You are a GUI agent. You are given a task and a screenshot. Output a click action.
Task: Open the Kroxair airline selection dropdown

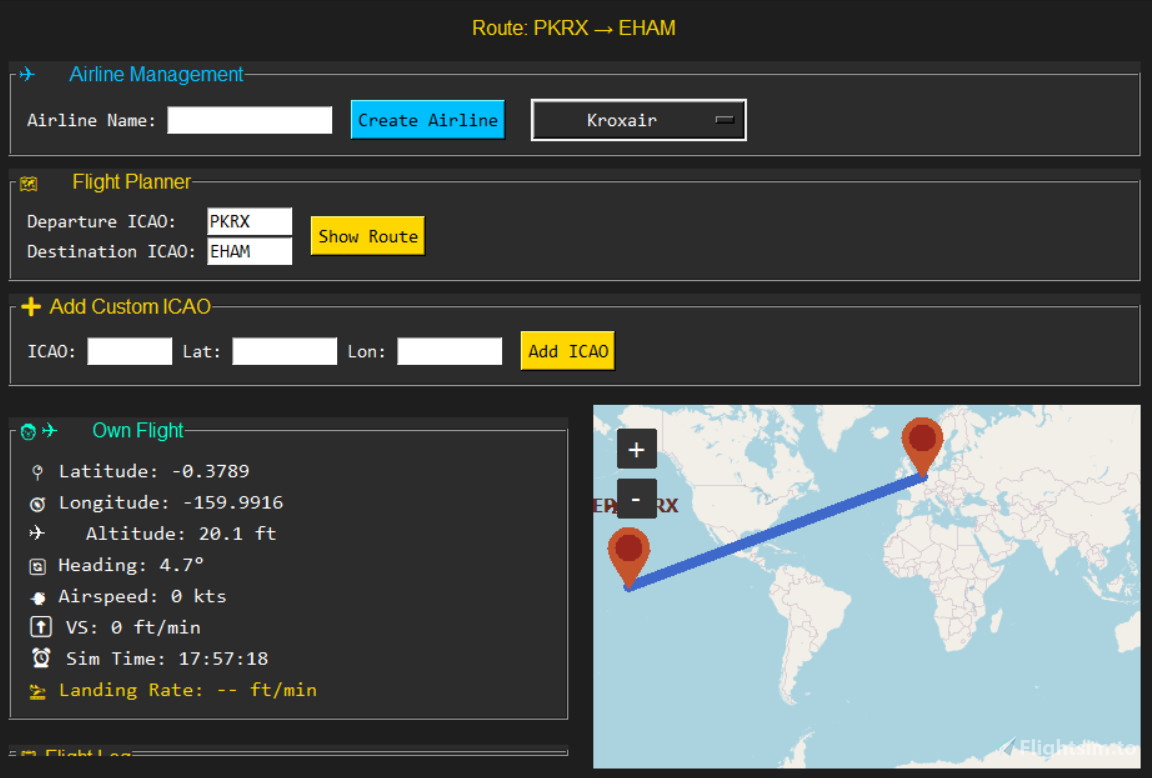[638, 119]
